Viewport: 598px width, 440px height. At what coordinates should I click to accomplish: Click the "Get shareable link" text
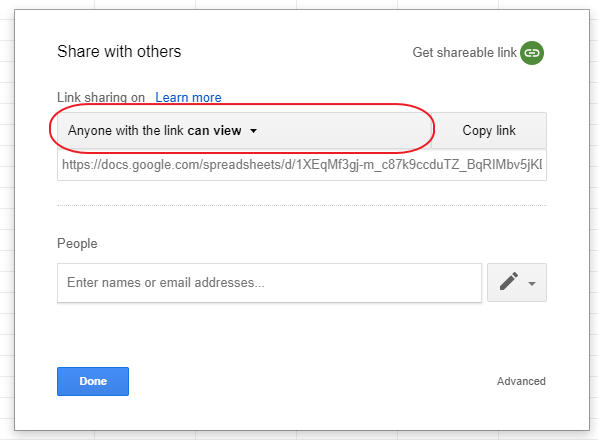tap(464, 53)
